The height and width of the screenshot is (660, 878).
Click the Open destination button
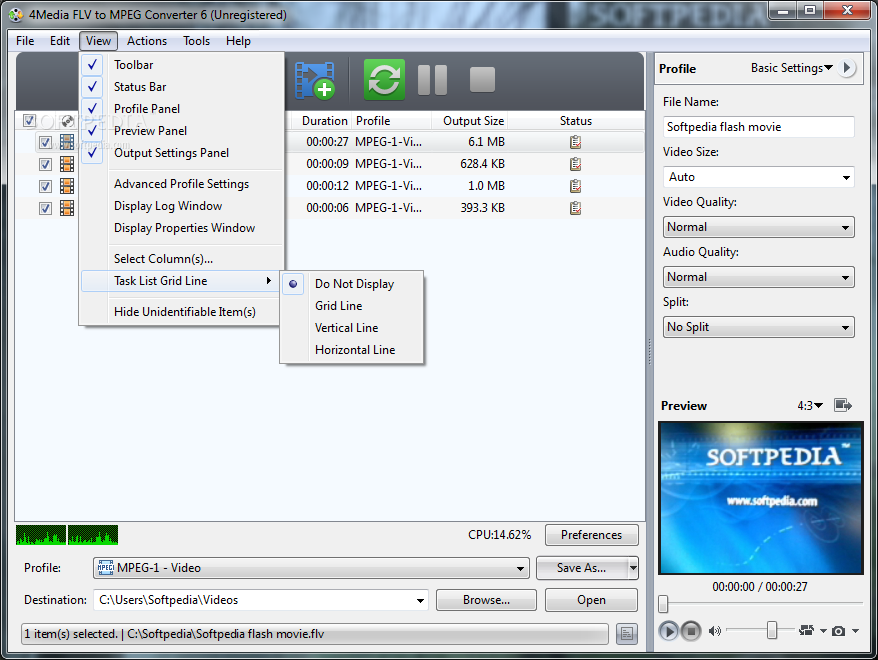click(591, 600)
